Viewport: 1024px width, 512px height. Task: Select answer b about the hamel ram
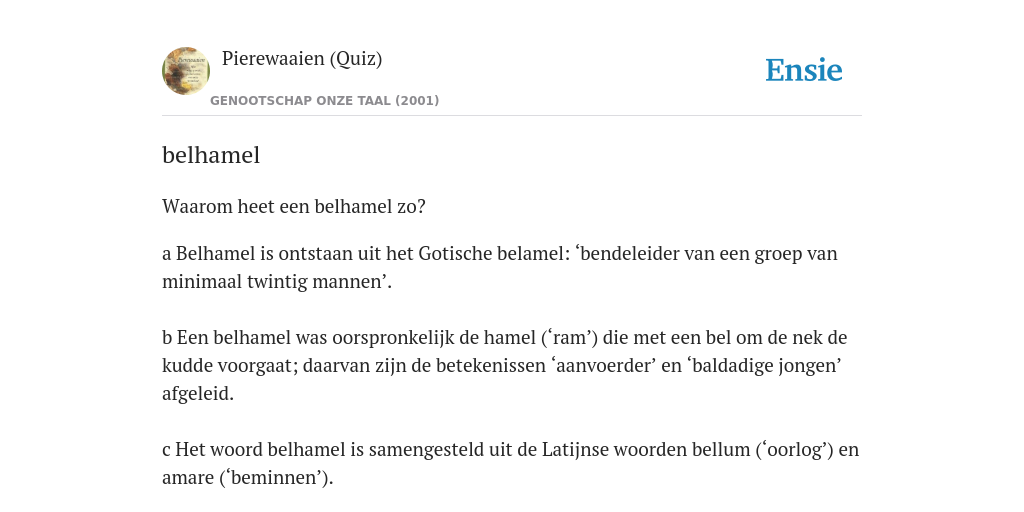point(504,366)
